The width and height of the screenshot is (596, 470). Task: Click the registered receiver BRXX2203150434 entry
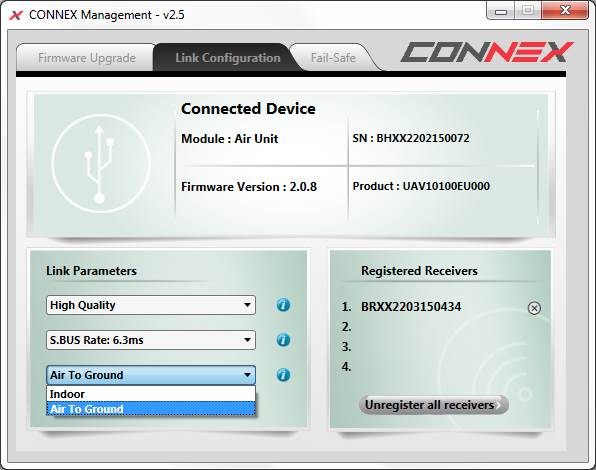coord(411,307)
